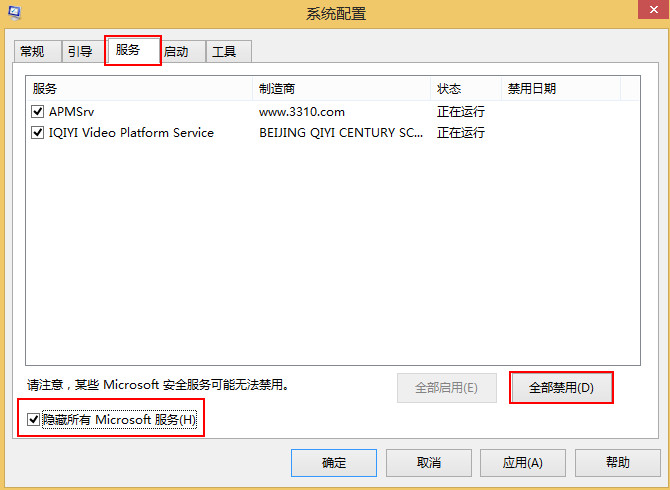
Task: Apply changes with 应用(A) button
Action: pos(523,462)
